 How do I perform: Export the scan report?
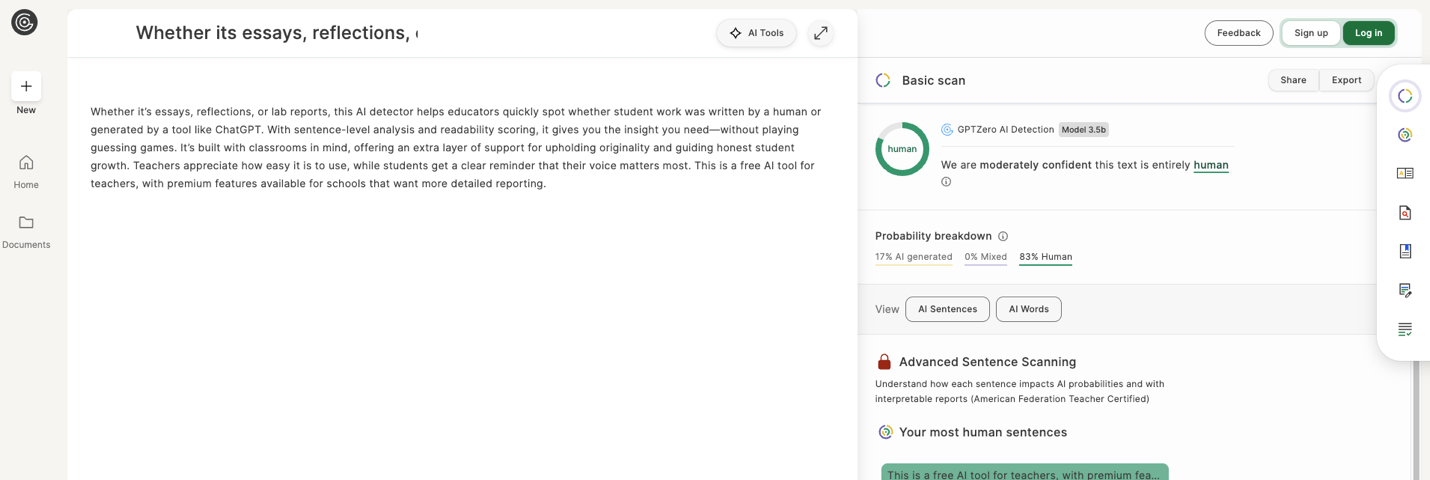click(1346, 80)
